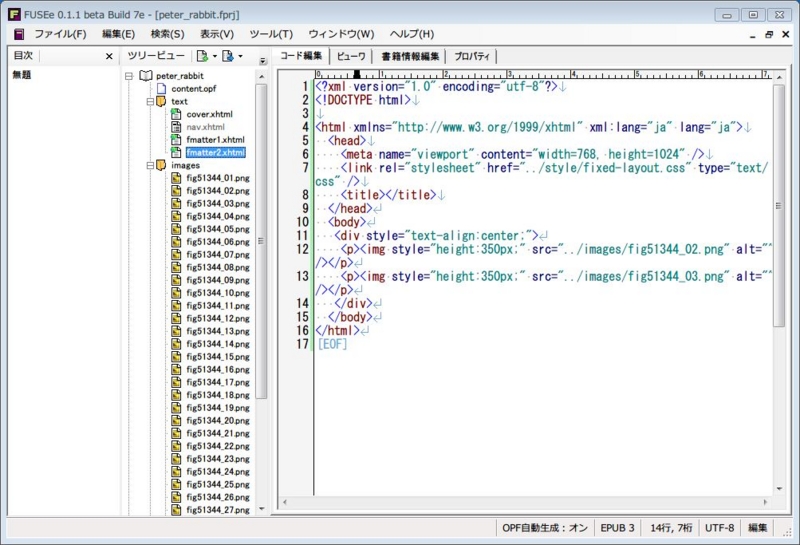The image size is (800, 545).
Task: Click the fig51344_05.png file icon
Action: (176, 229)
